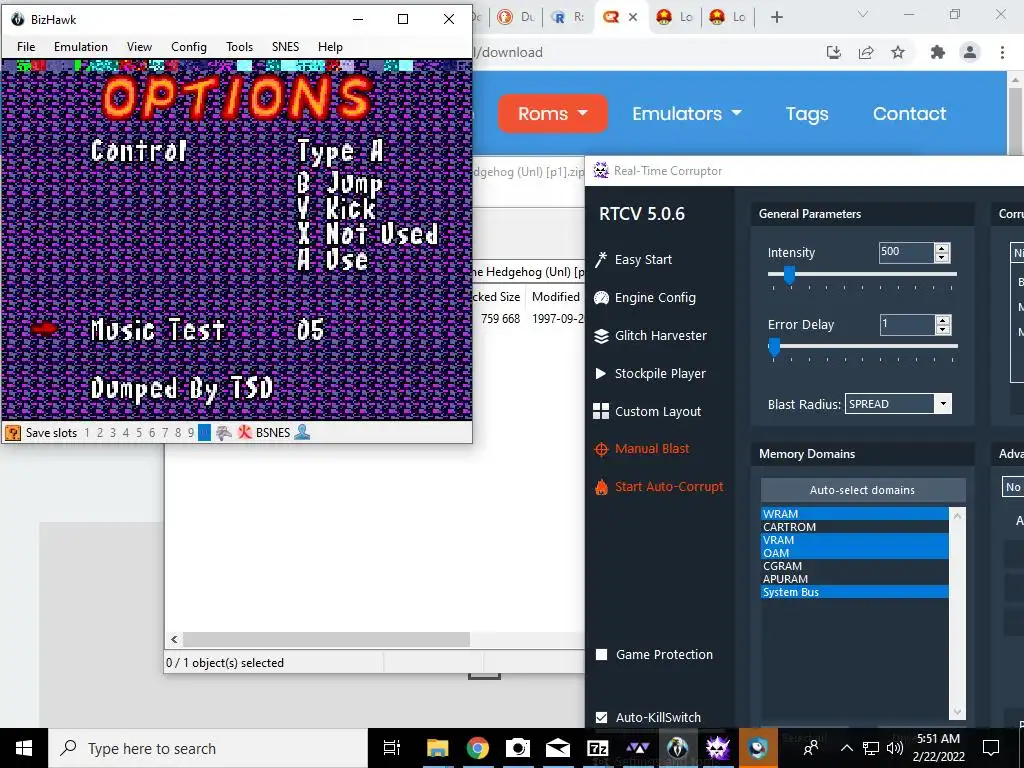Select save slot 1 in BizHawk

[x=87, y=432]
